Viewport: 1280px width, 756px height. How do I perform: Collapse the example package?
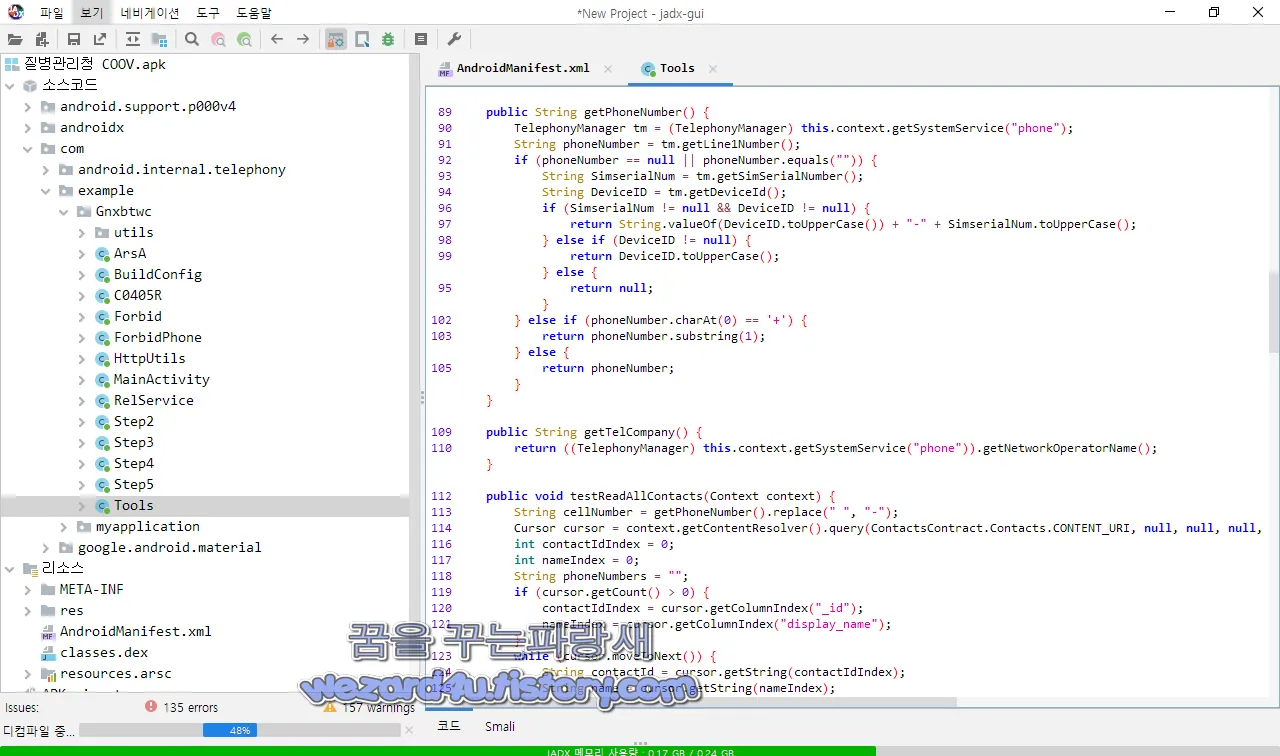point(46,190)
